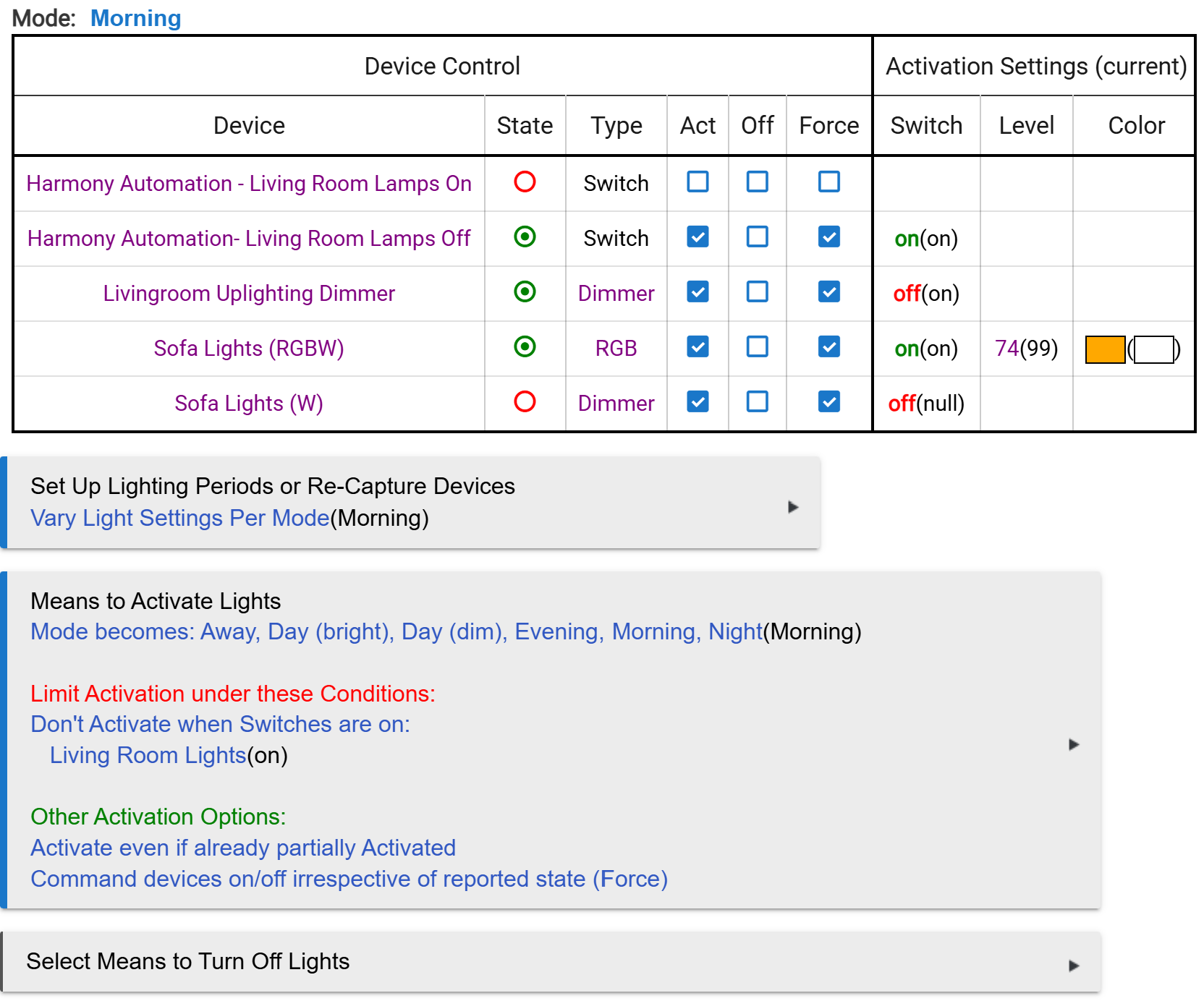The image size is (1204, 1001).
Task: Click the orange color swatch for Sofa Lights
Action: 1105,349
